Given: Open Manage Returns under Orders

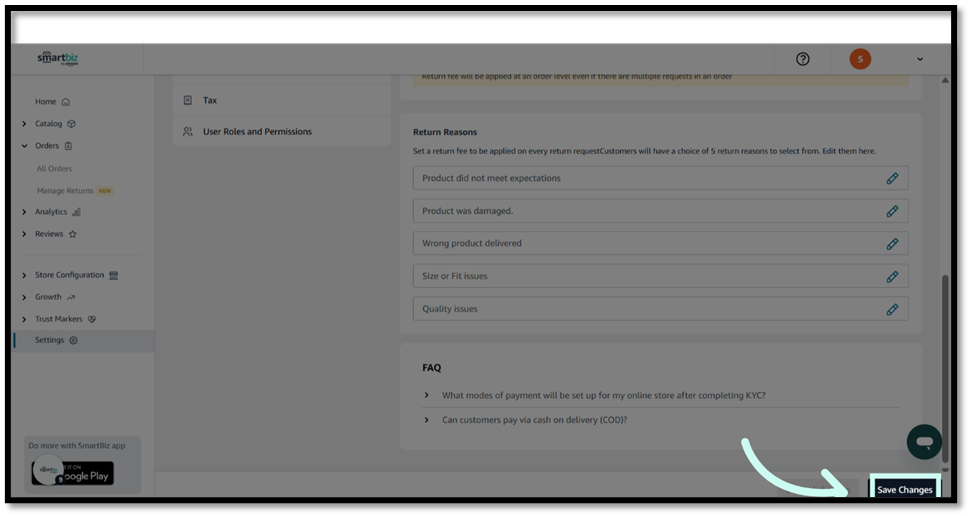Looking at the screenshot, I should (x=65, y=190).
